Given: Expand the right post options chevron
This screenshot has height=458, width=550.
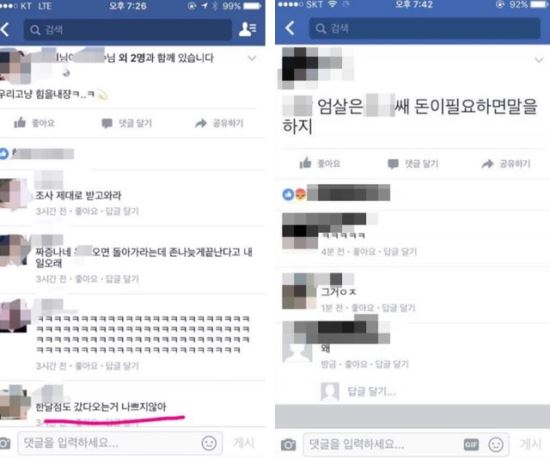Looking at the screenshot, I should 539,60.
